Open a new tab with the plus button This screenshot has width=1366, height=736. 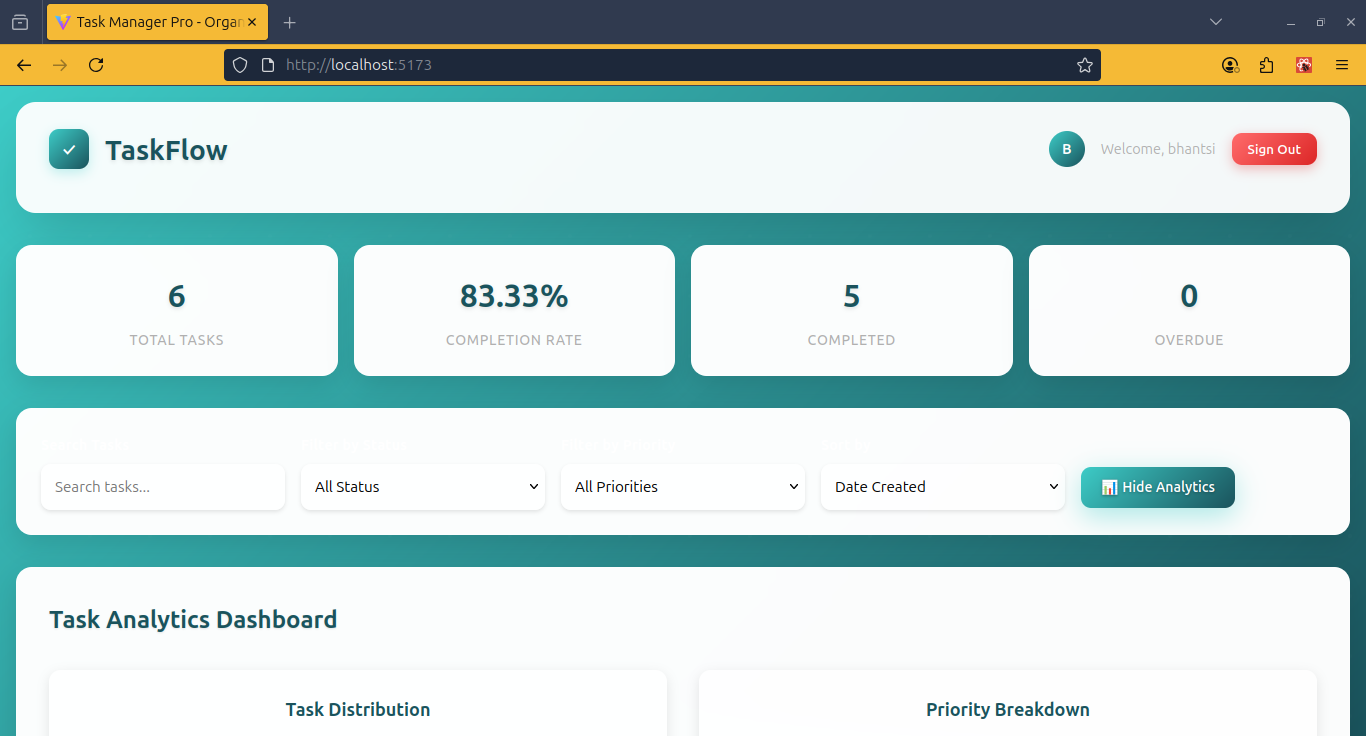pyautogui.click(x=290, y=21)
